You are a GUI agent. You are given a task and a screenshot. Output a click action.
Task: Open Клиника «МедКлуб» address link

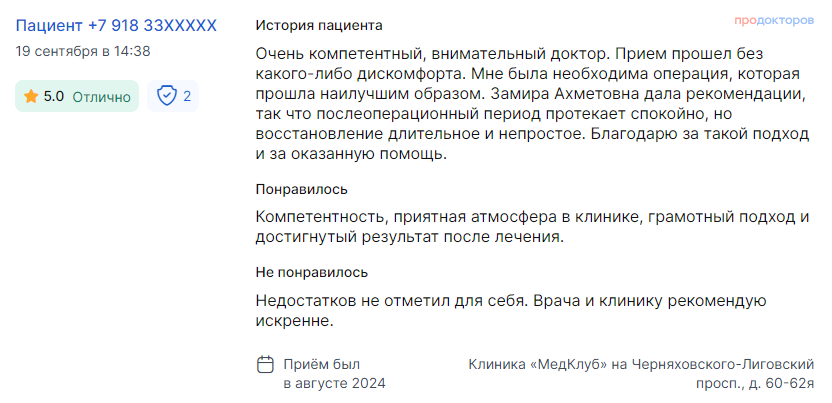[641, 374]
